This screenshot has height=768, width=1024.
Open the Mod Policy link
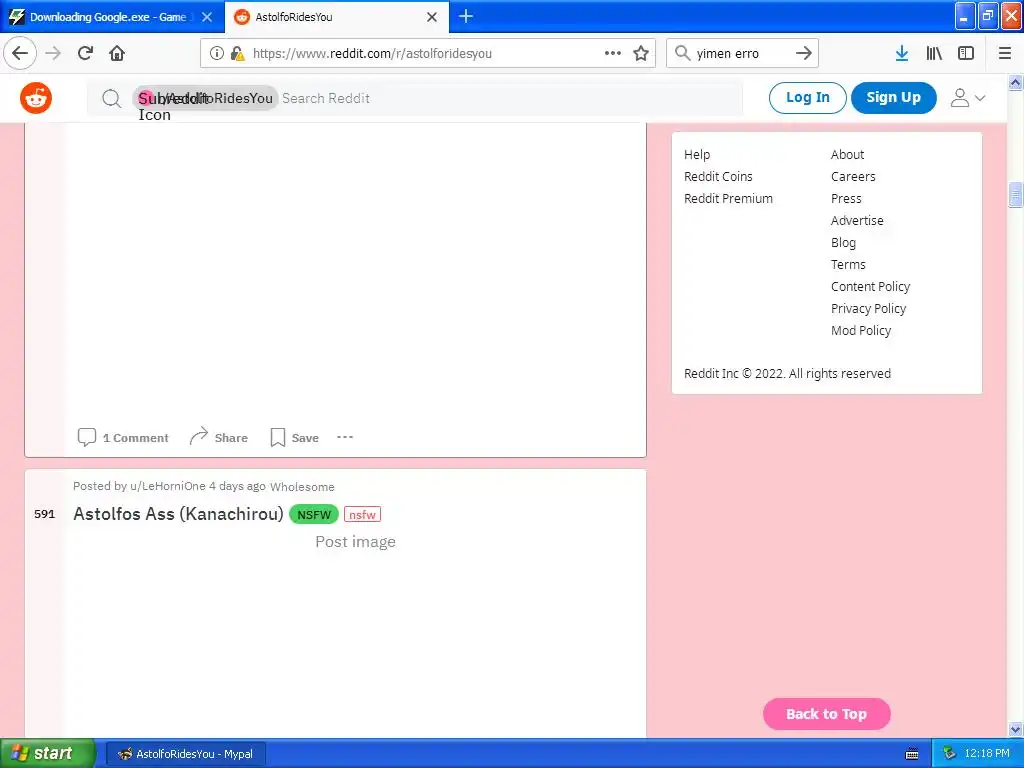click(861, 330)
